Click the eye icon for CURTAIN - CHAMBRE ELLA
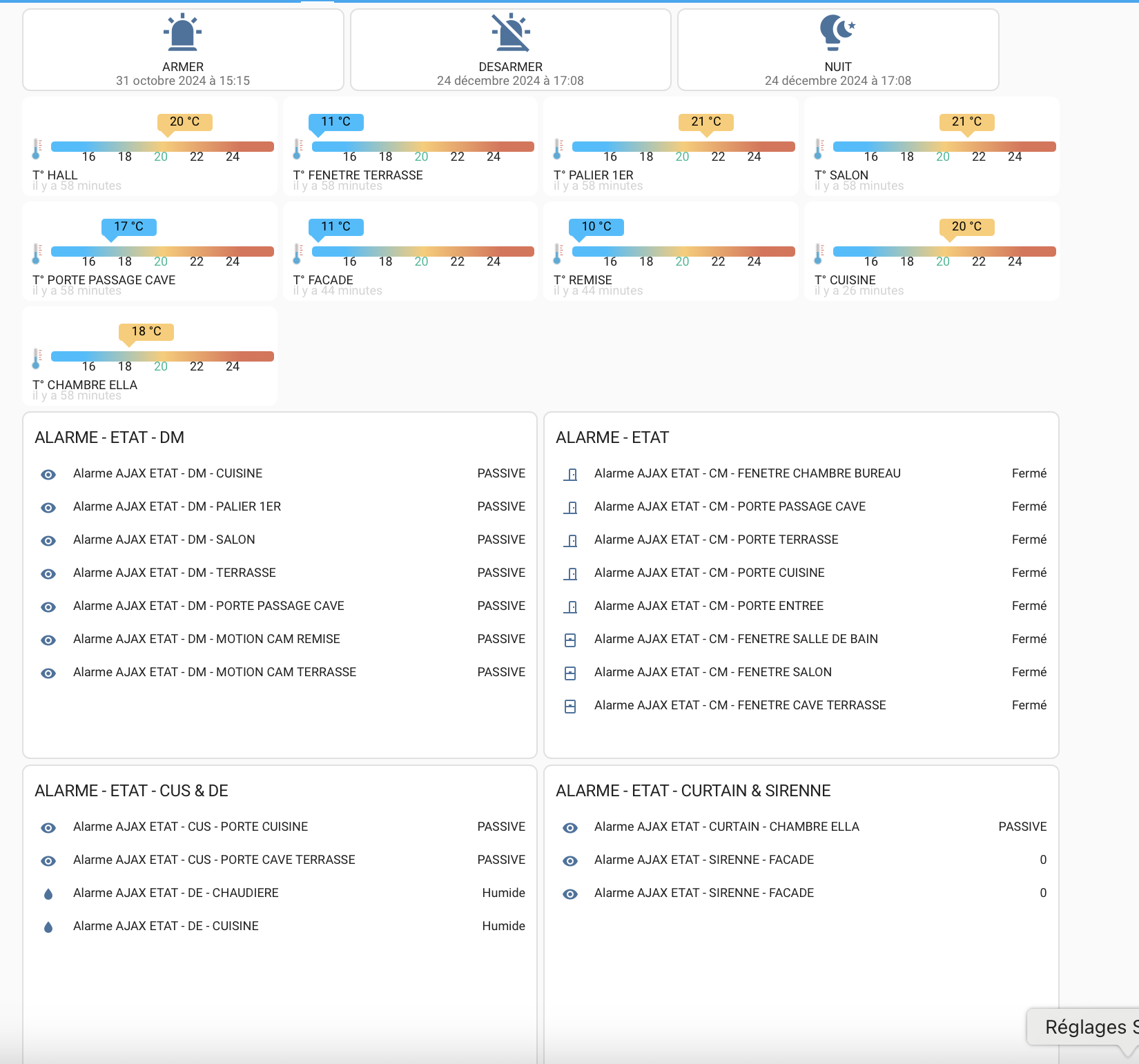This screenshot has height=1064, width=1139. pos(570,827)
